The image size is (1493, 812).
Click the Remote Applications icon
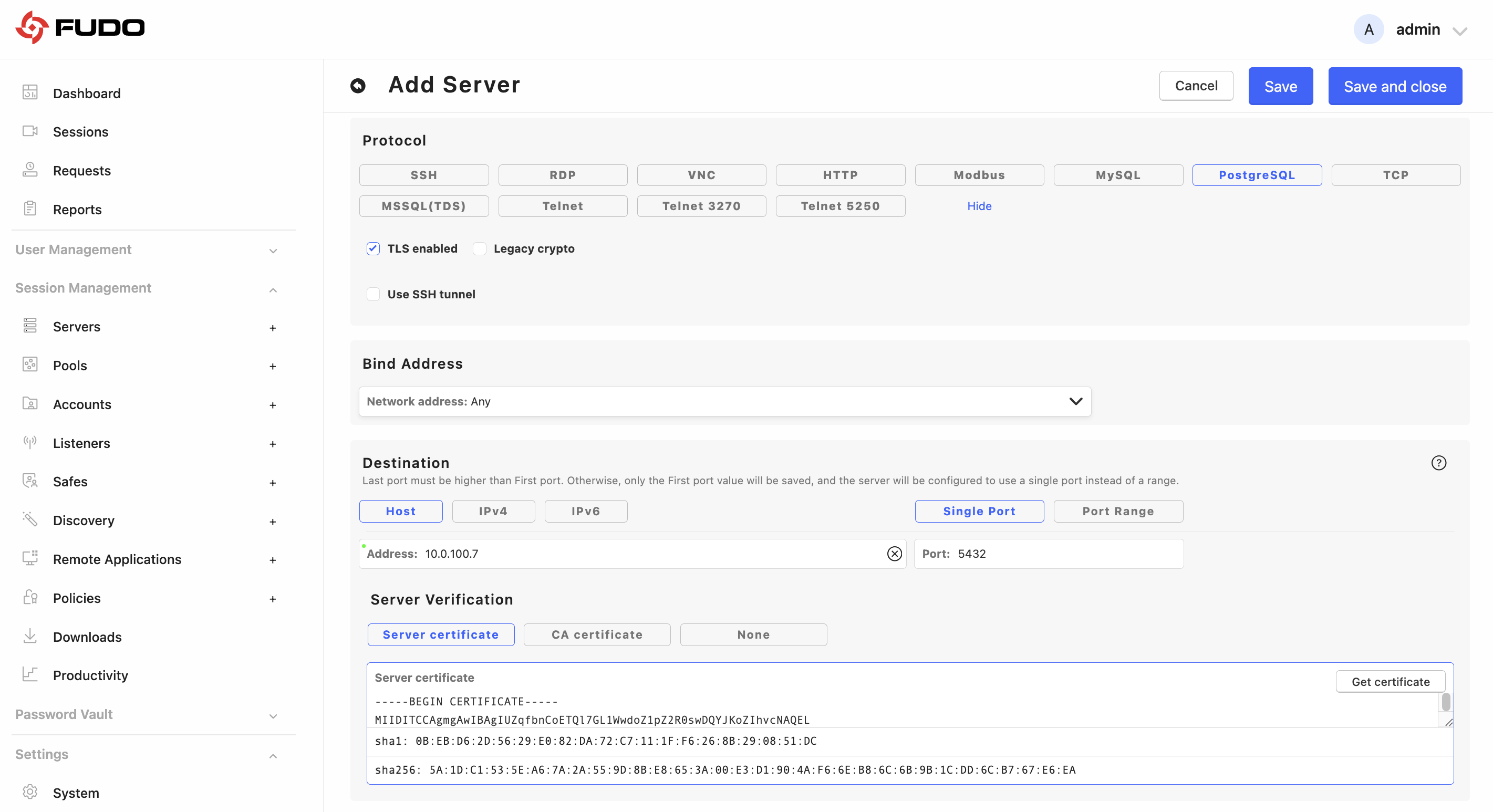[x=30, y=558]
